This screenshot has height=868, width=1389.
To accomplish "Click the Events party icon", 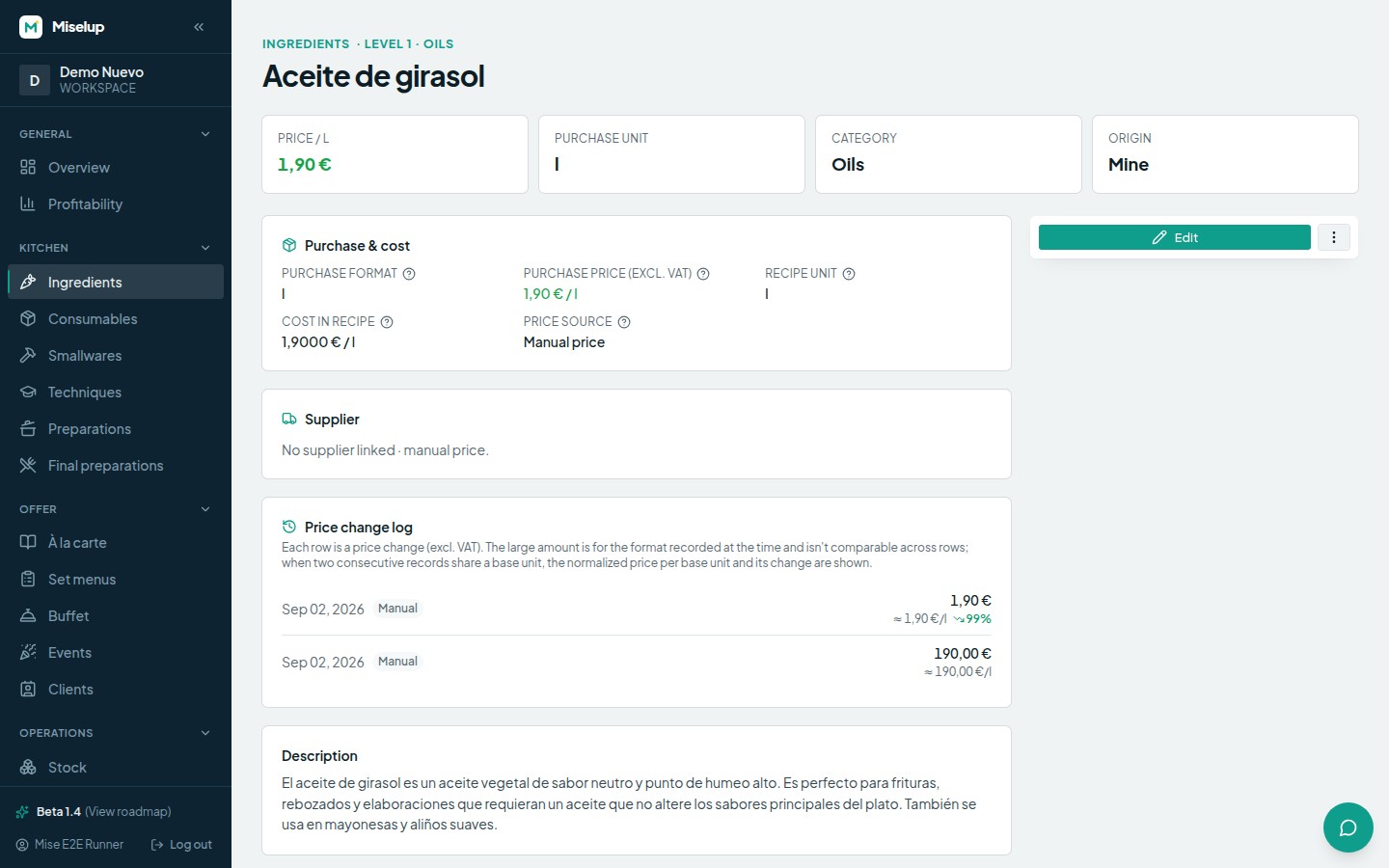I will (28, 652).
